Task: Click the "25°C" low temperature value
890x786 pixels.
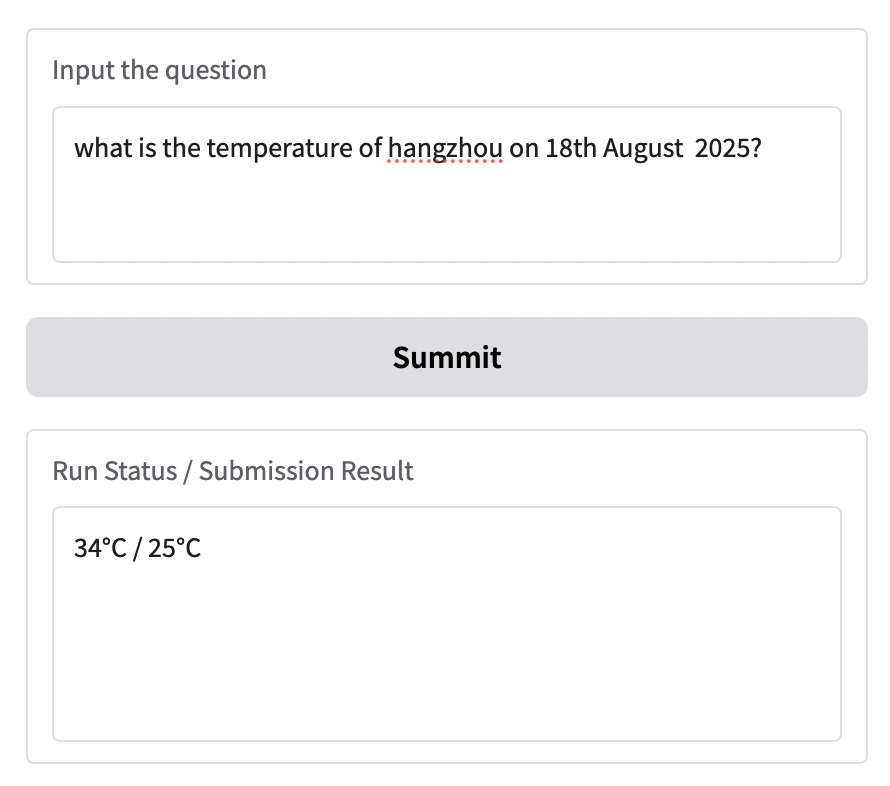Action: [x=175, y=548]
